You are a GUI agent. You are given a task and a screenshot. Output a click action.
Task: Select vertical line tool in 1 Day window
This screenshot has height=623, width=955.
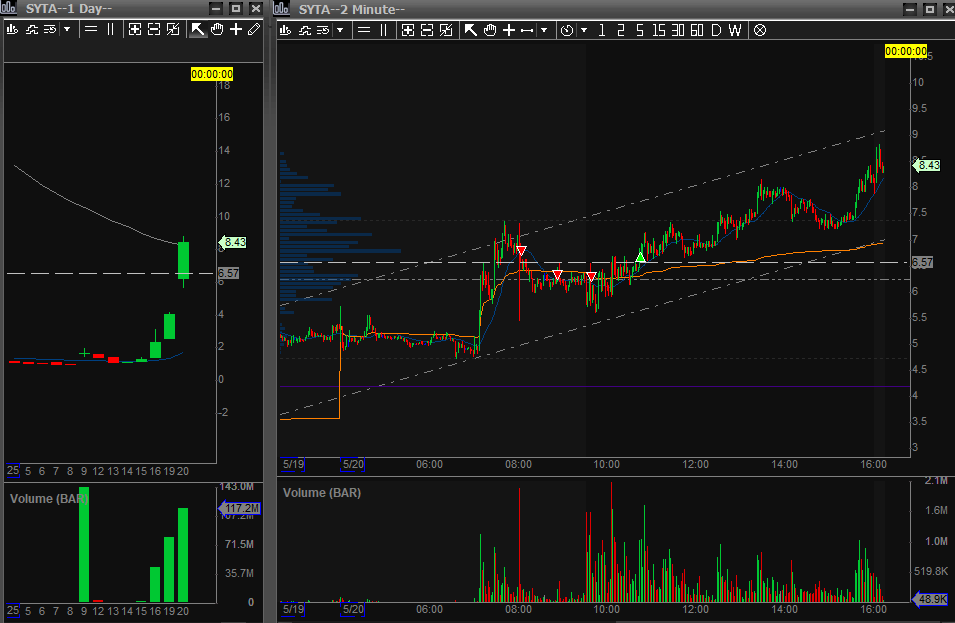pos(110,29)
